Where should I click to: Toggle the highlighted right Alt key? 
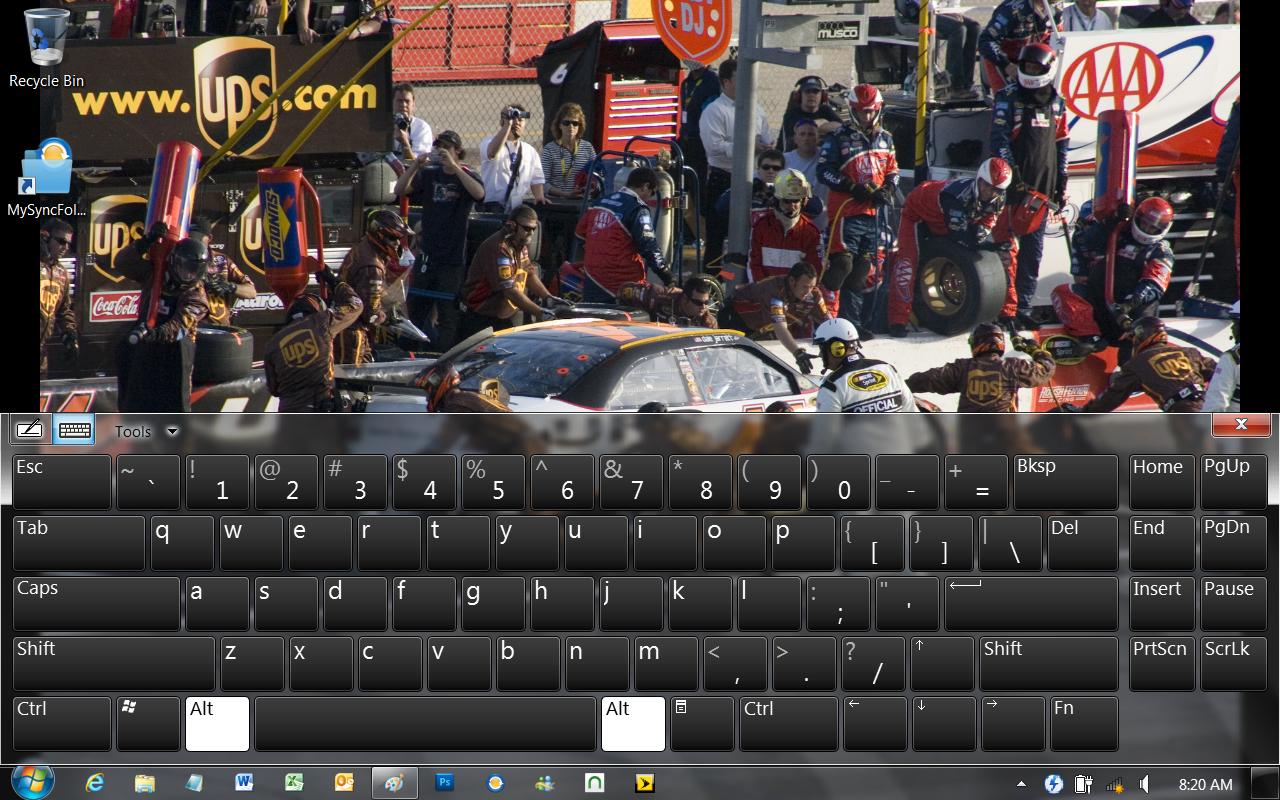633,724
